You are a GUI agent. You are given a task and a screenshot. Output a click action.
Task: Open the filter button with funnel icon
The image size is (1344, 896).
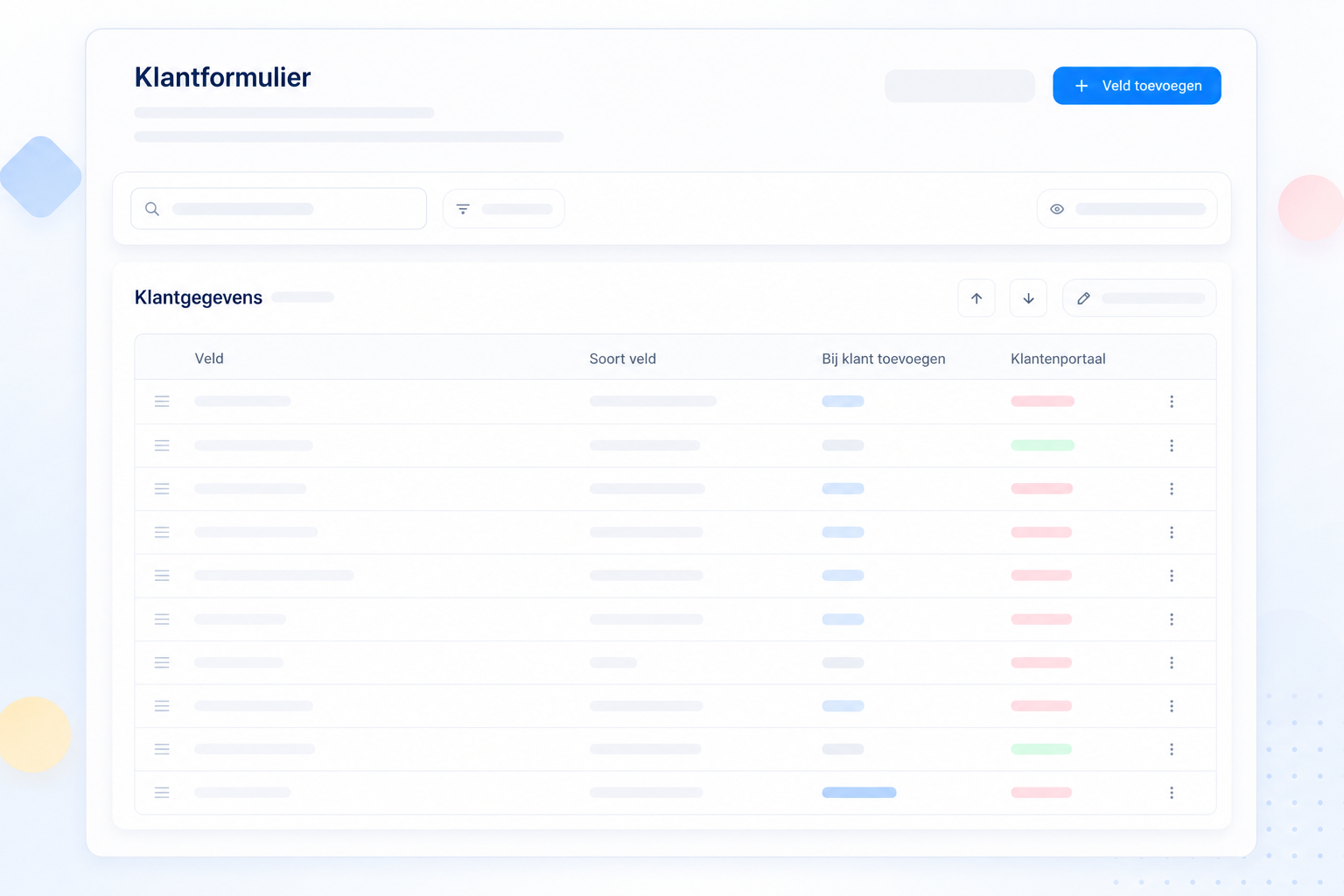coord(504,209)
